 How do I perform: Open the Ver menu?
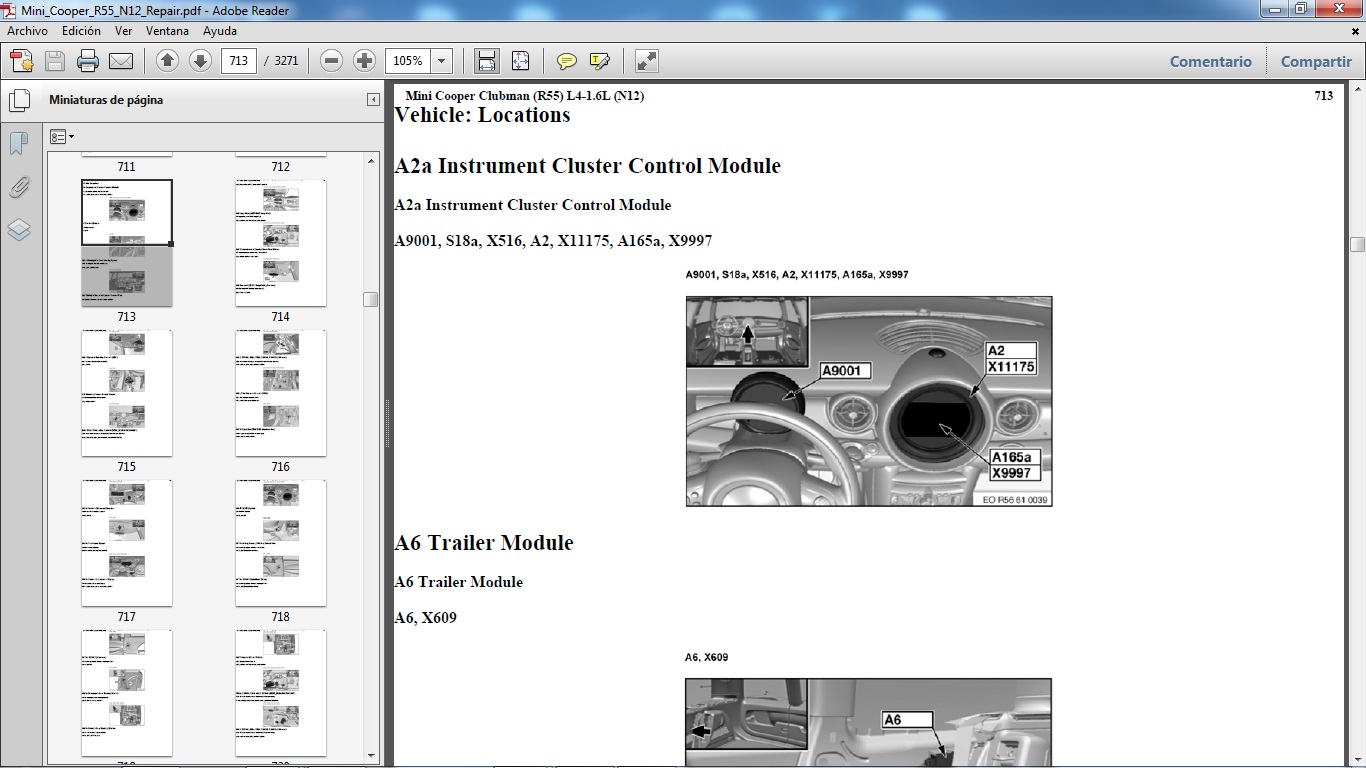click(124, 31)
